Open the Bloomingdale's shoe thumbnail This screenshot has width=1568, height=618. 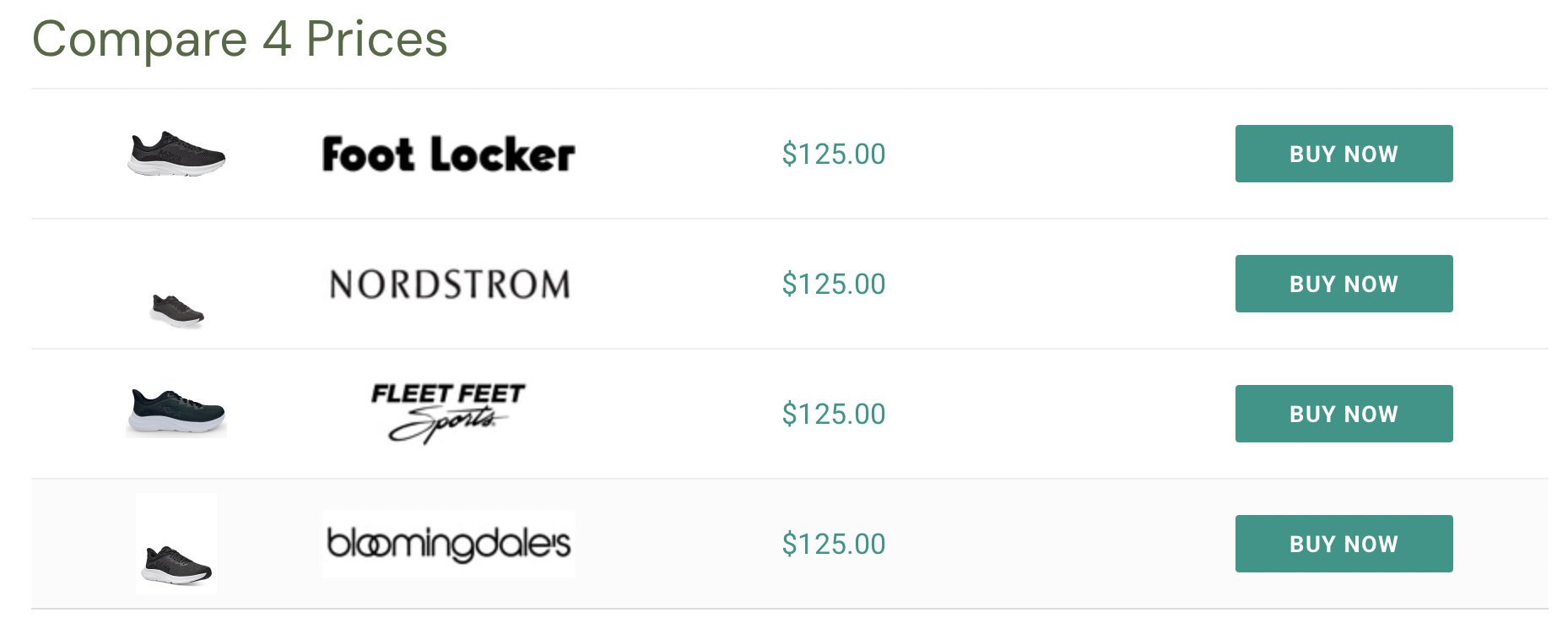[176, 544]
